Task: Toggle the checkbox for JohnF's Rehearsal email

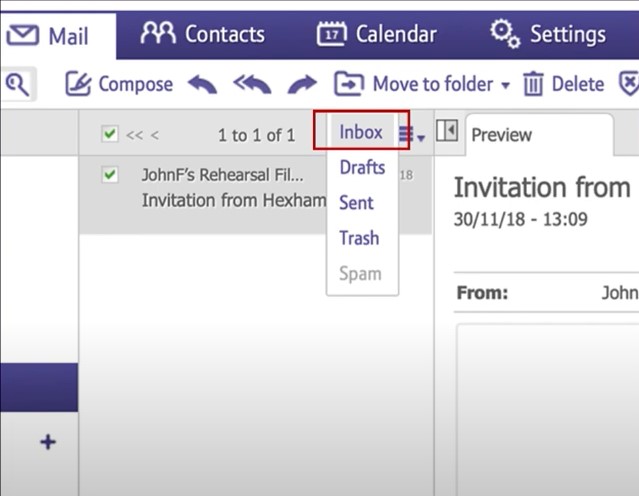Action: pos(110,175)
